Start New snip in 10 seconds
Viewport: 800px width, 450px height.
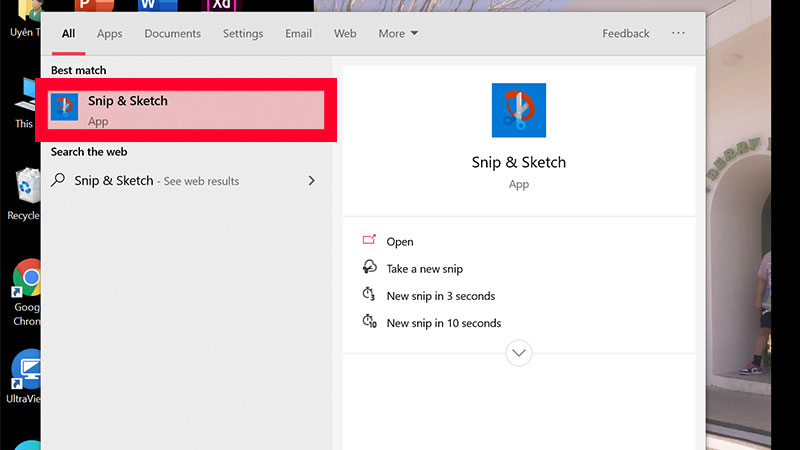point(443,323)
